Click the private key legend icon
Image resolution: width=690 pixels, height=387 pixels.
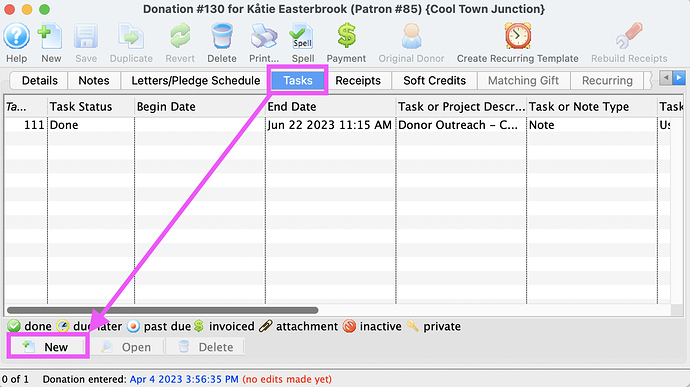click(x=412, y=326)
